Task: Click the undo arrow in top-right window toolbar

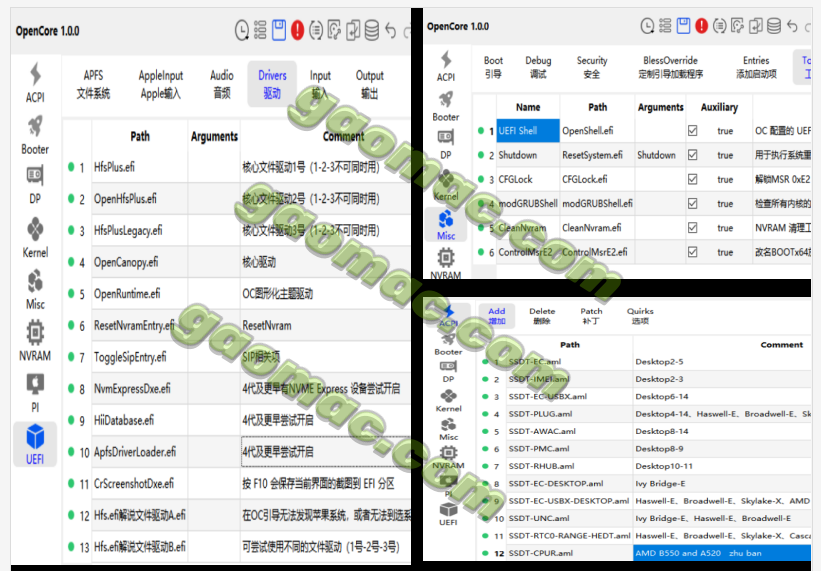Action: tap(792, 26)
